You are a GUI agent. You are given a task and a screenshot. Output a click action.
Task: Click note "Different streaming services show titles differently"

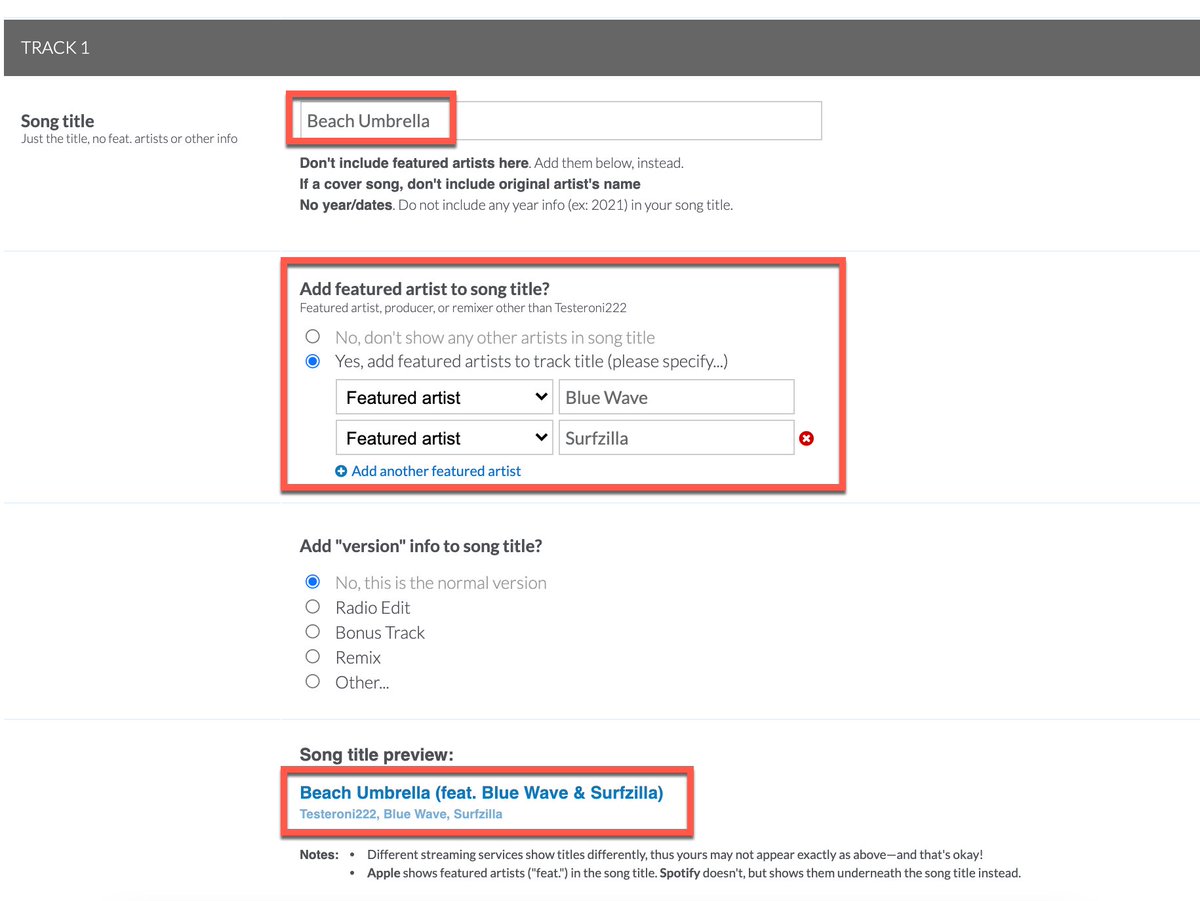[675, 855]
